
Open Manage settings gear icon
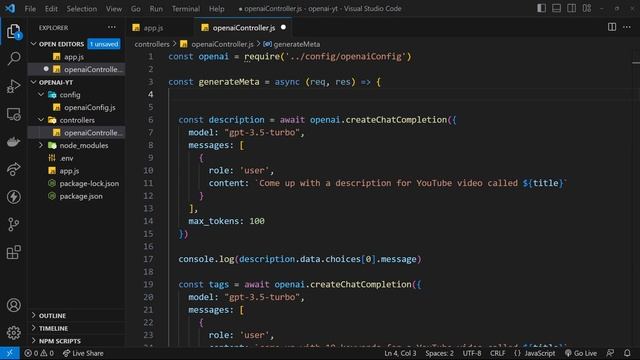(x=13, y=333)
